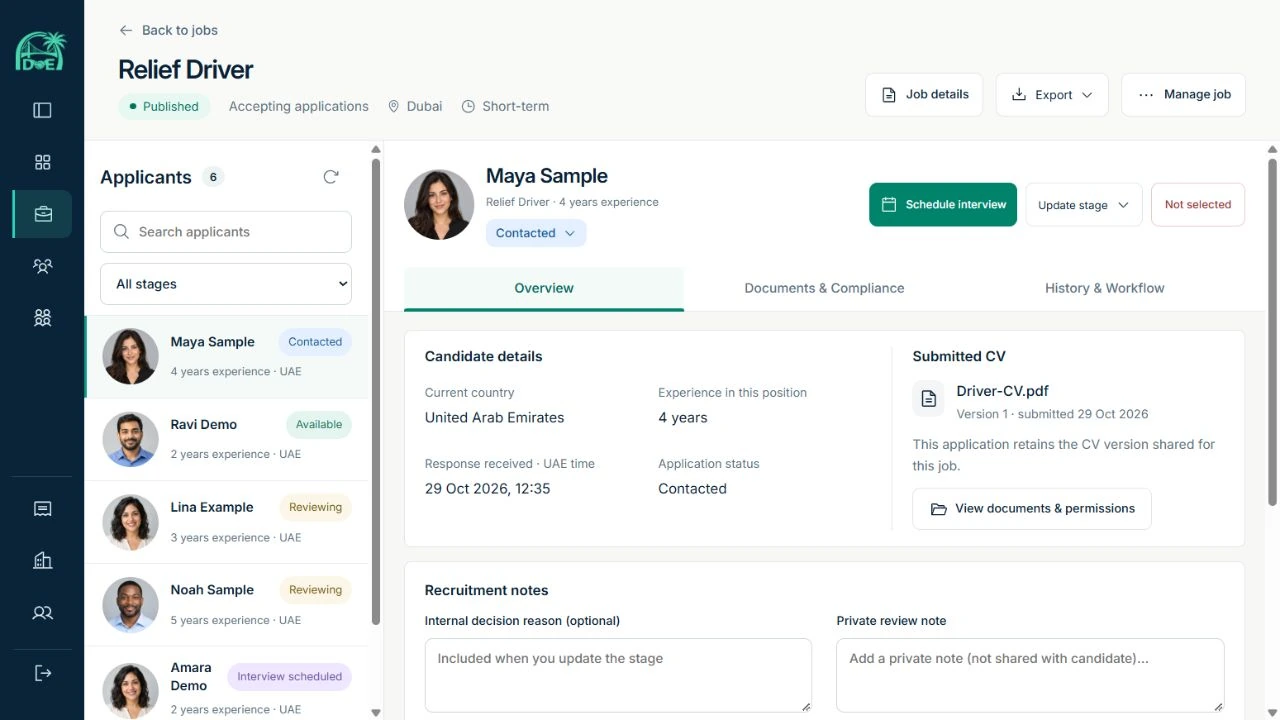The image size is (1280, 720).
Task: Open the four-square dashboard grid icon
Action: (42, 162)
